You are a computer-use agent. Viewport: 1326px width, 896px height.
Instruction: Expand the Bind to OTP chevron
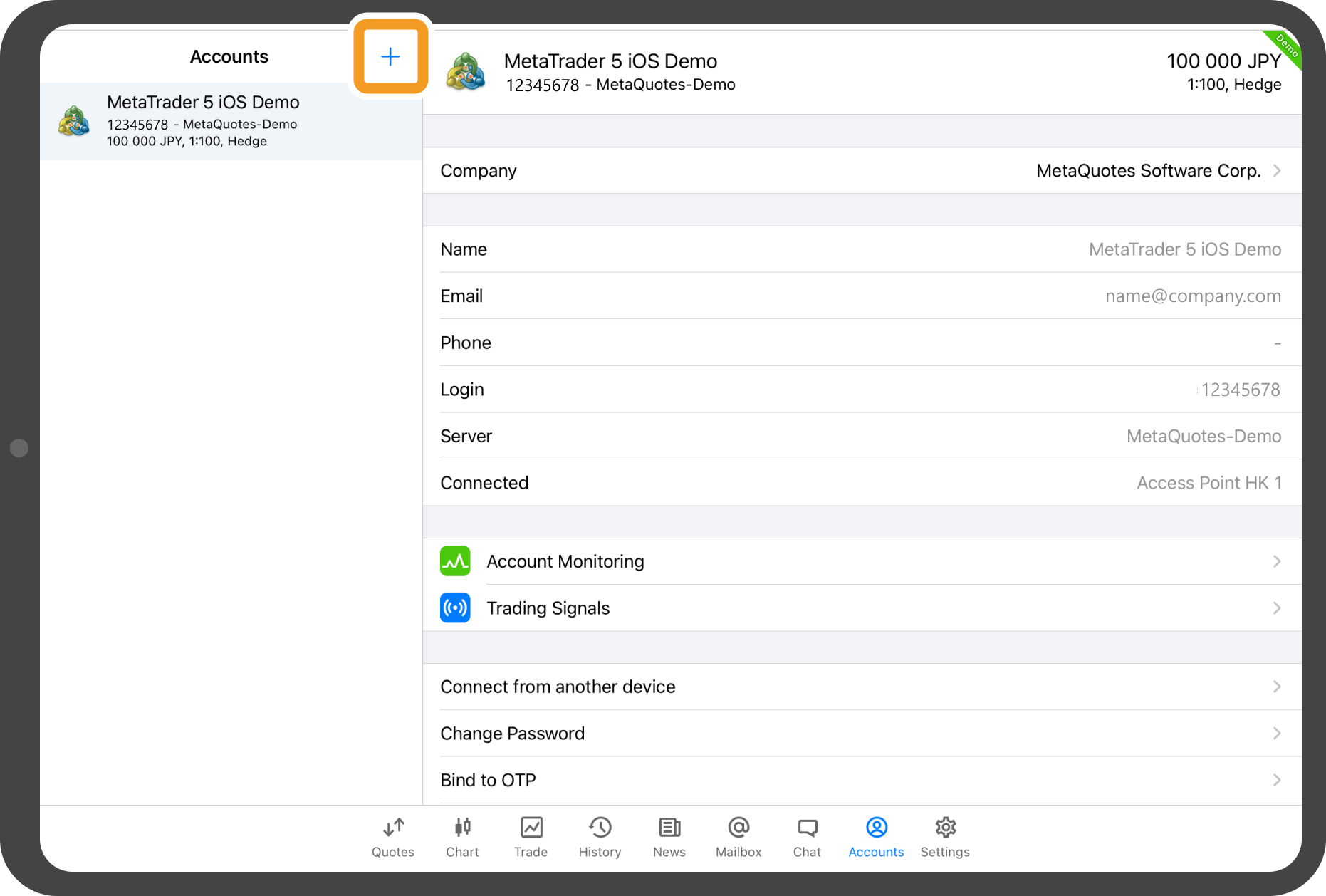coord(1277,781)
